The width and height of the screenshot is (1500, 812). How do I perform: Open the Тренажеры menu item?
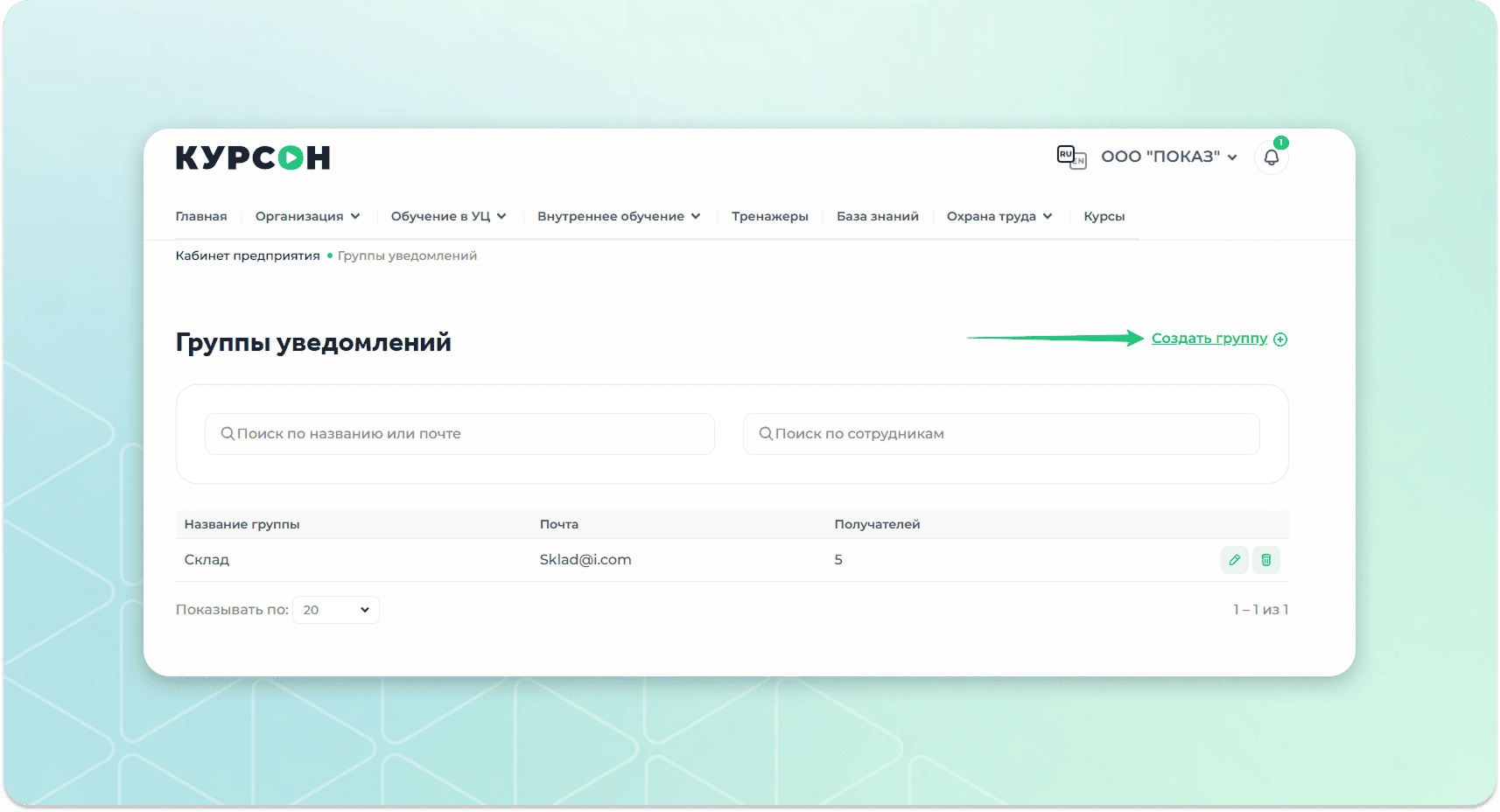click(770, 216)
